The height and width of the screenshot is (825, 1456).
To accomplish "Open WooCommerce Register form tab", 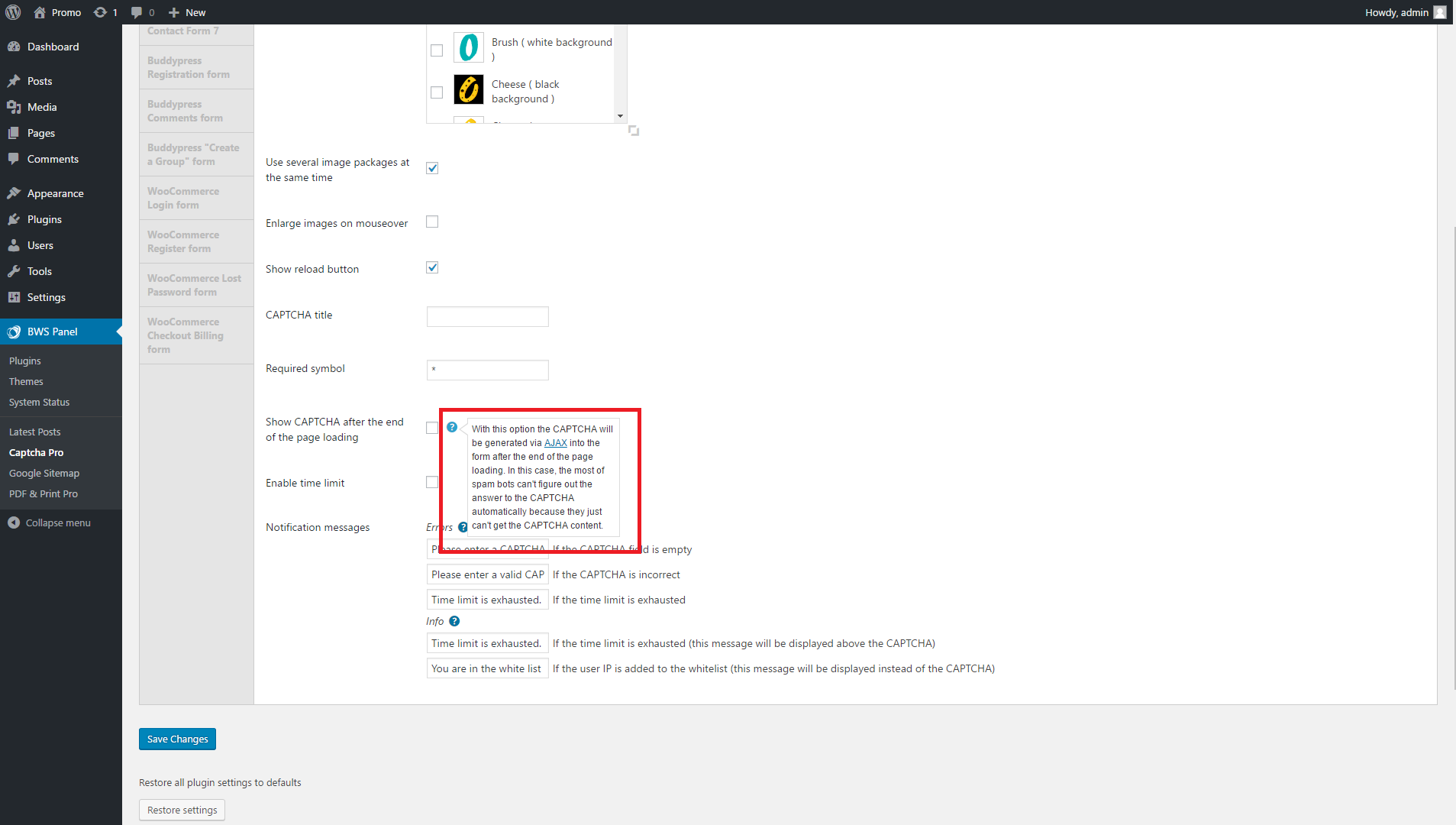I will [196, 241].
